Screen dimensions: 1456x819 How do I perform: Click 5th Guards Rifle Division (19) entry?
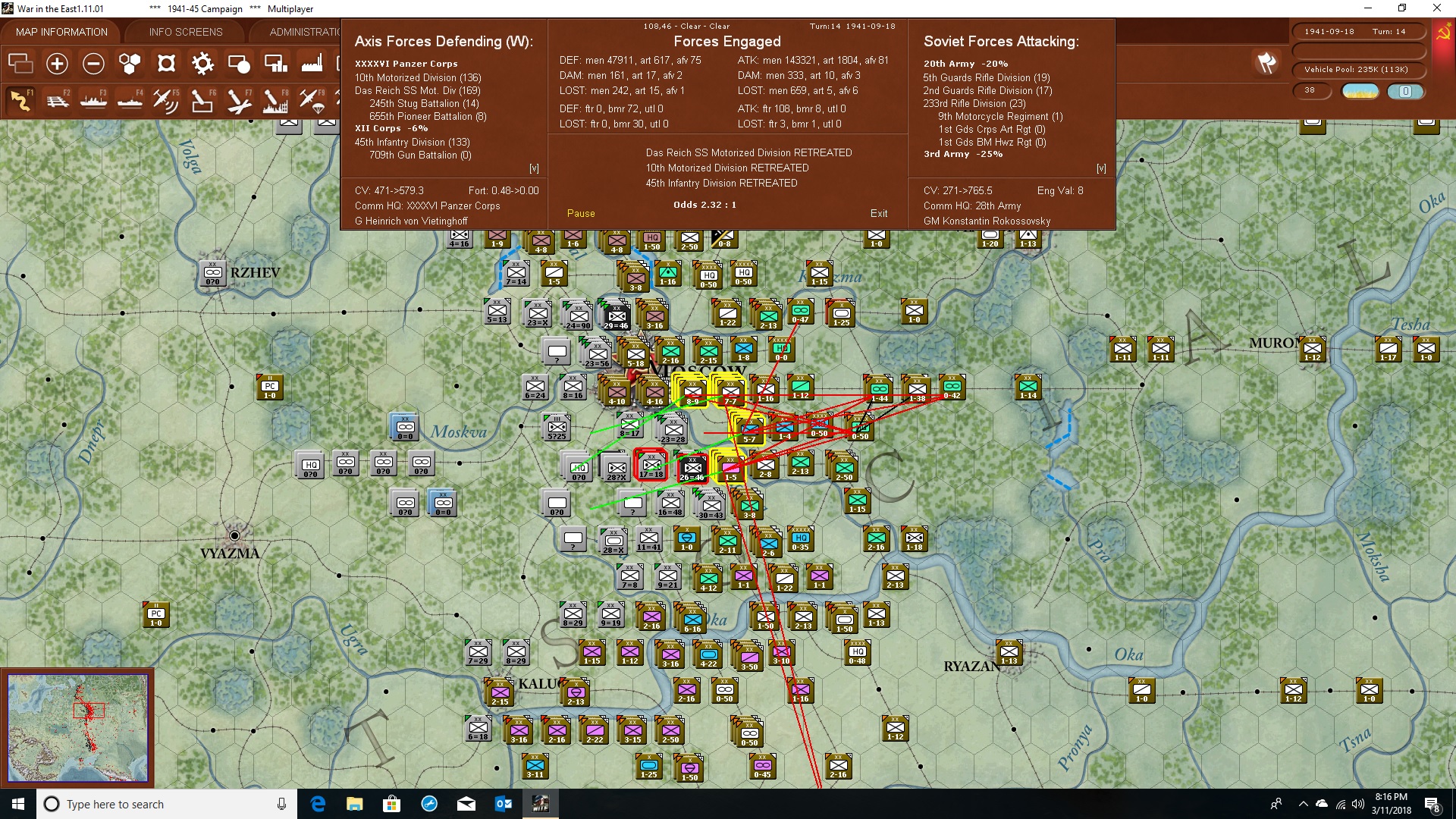987,77
